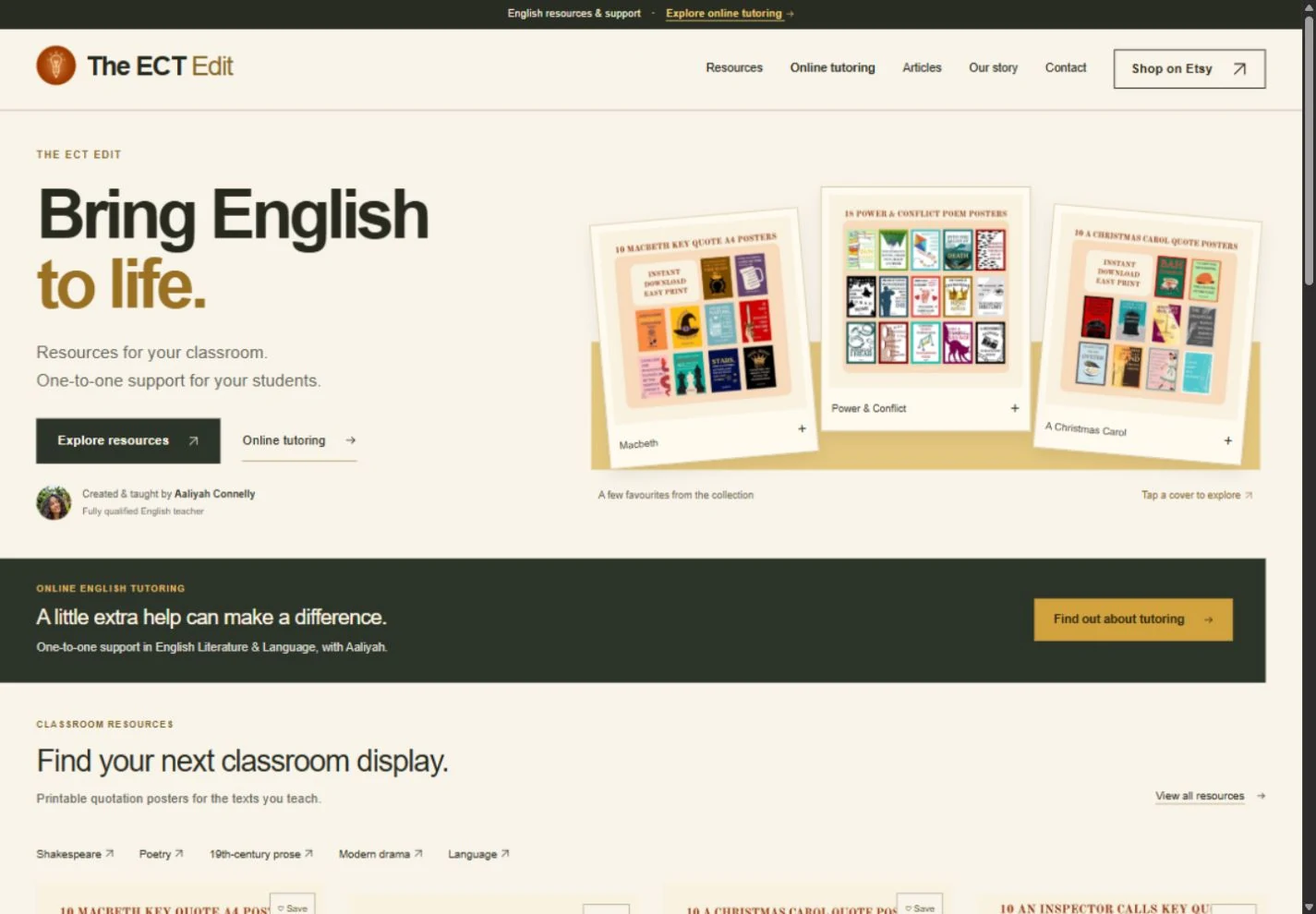Click the name Aaliyah Connelly

[215, 494]
